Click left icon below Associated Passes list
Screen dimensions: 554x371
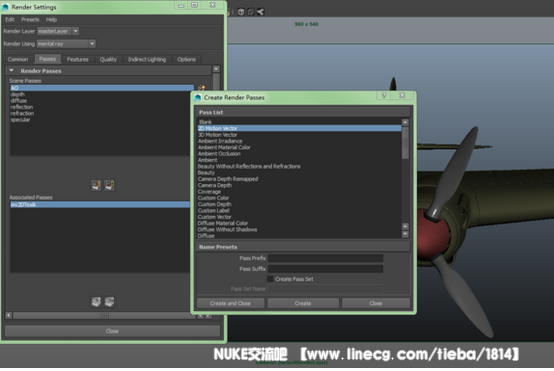[96, 301]
